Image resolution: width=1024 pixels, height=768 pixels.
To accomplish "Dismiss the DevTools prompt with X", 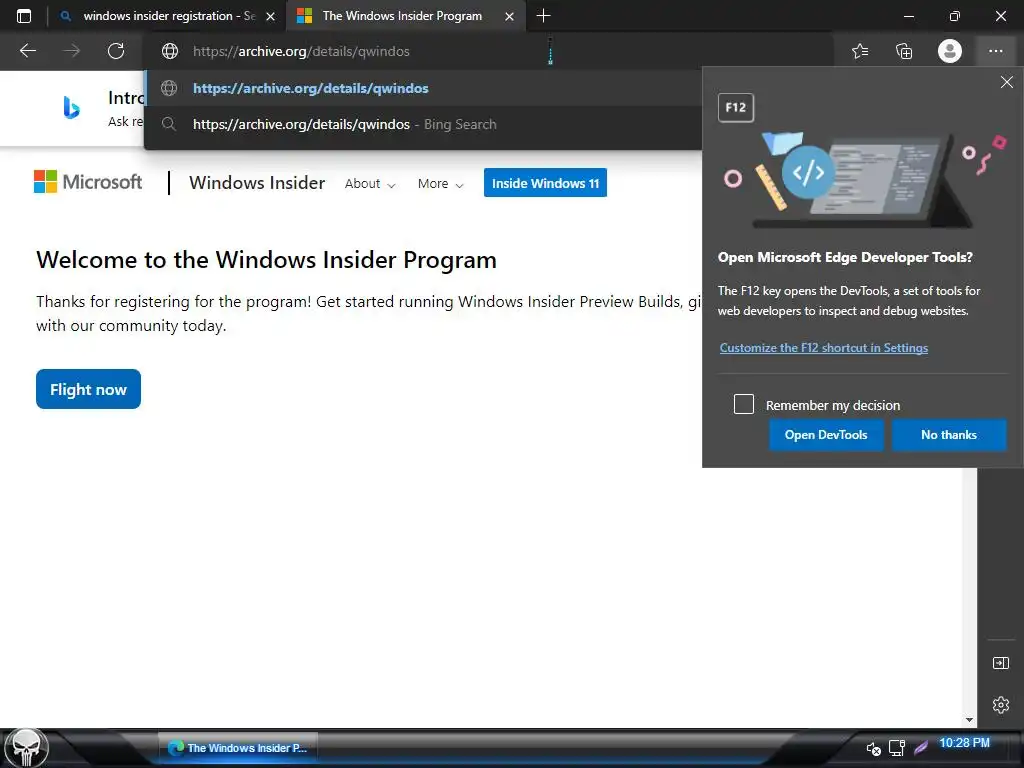I will [x=1007, y=82].
